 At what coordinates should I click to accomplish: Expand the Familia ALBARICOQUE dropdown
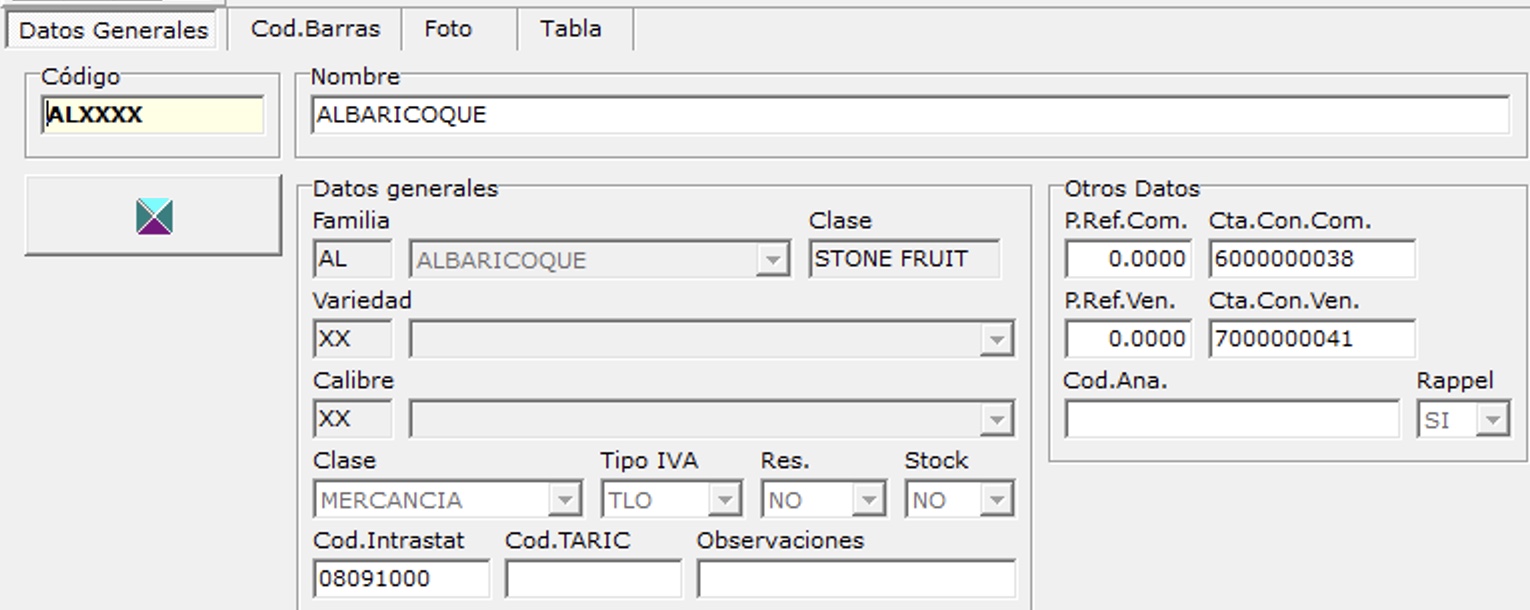(x=772, y=260)
